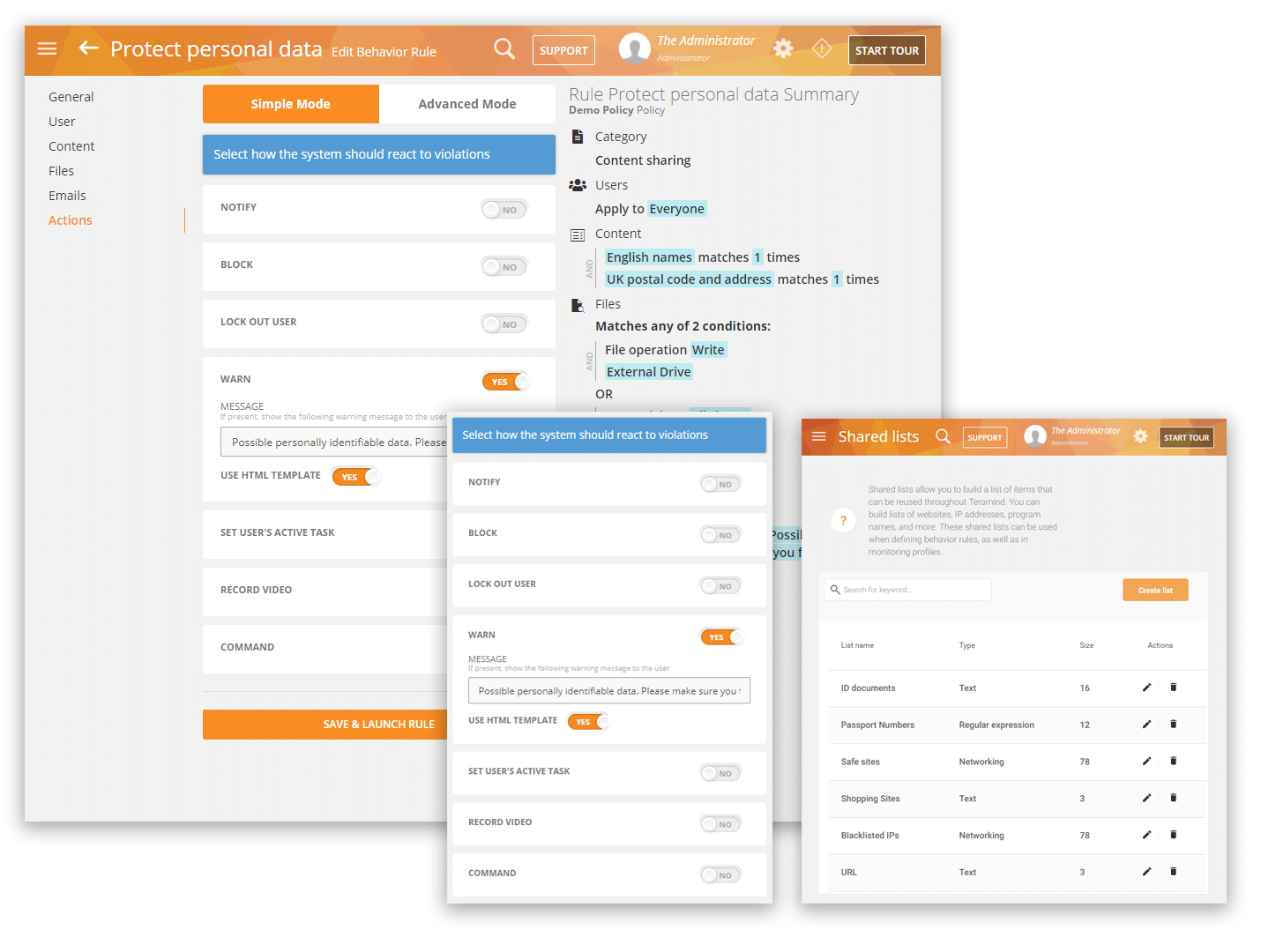Switch to Advanced Mode tab
The image size is (1261, 952).
(x=467, y=104)
